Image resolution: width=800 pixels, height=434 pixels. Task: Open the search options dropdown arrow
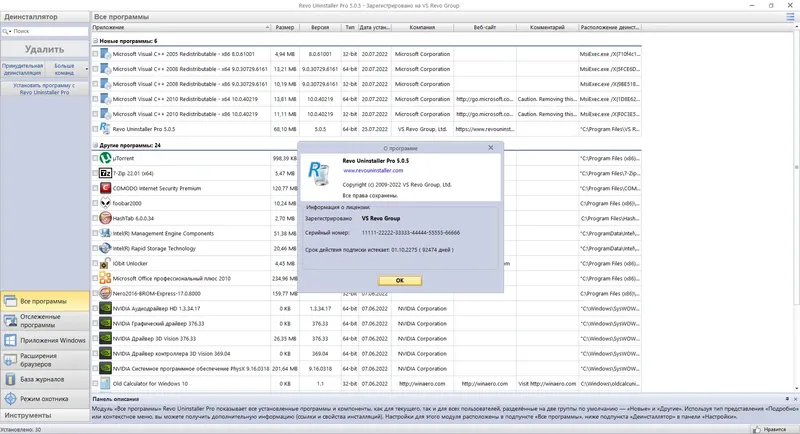click(x=10, y=32)
